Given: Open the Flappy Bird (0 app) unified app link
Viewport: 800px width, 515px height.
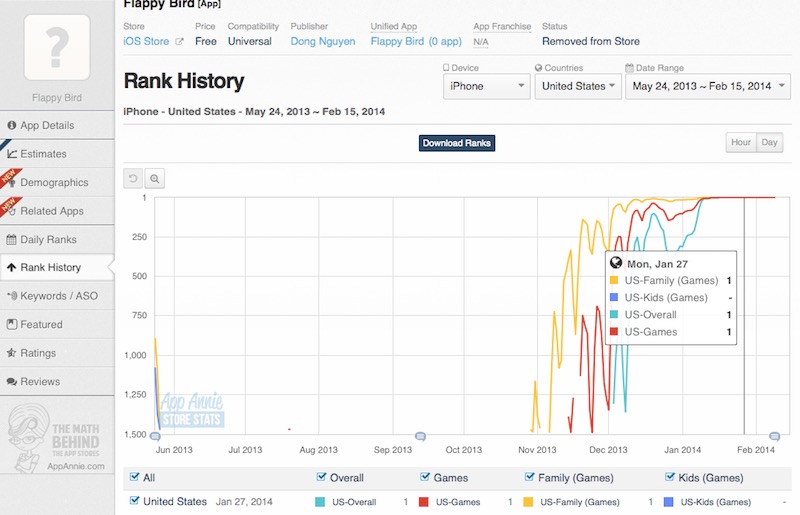Looking at the screenshot, I should point(416,41).
